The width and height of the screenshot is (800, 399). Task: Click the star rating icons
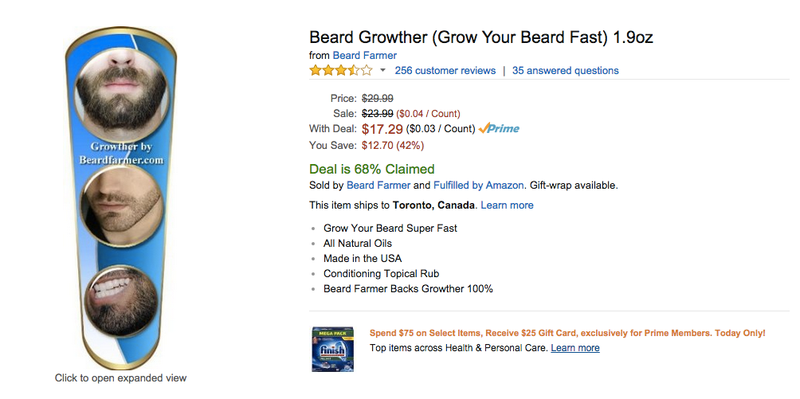point(341,70)
